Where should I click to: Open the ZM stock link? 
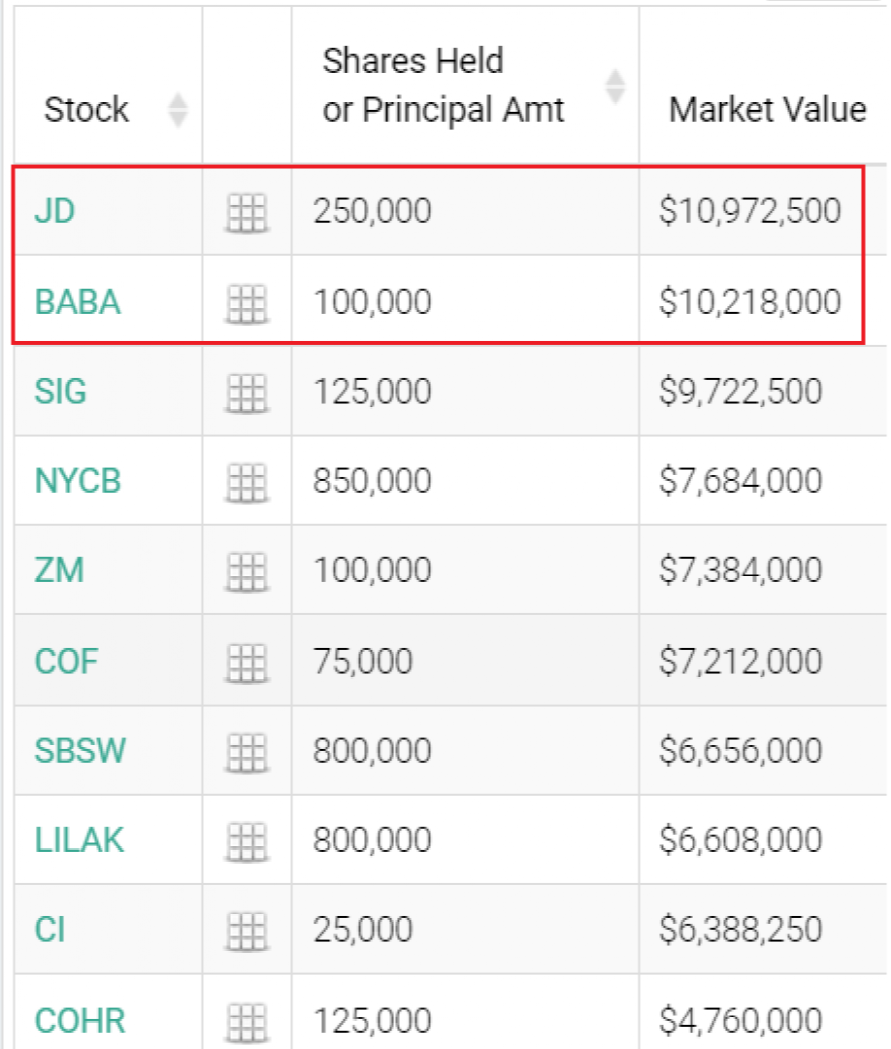point(60,571)
